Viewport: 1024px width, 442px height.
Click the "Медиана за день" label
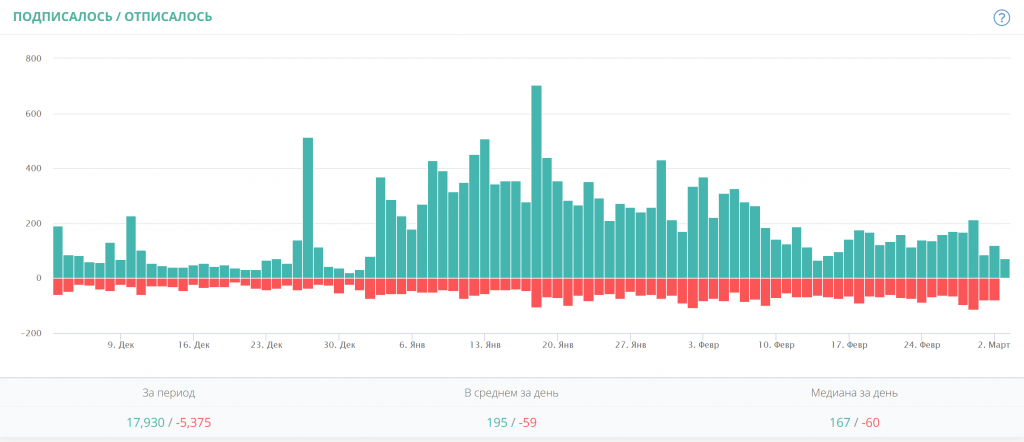click(x=854, y=393)
